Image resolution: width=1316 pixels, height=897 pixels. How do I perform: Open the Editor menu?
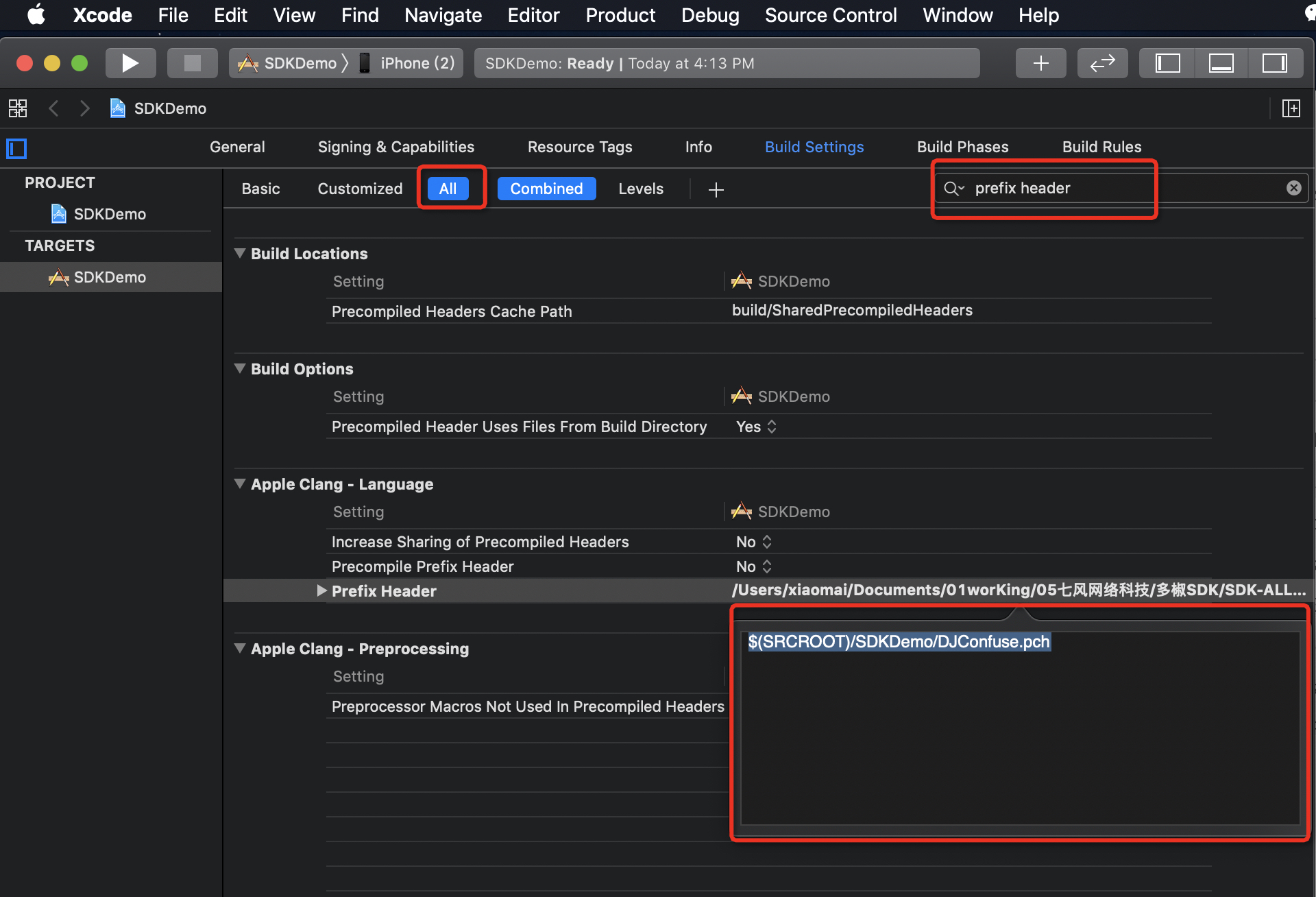click(x=533, y=15)
